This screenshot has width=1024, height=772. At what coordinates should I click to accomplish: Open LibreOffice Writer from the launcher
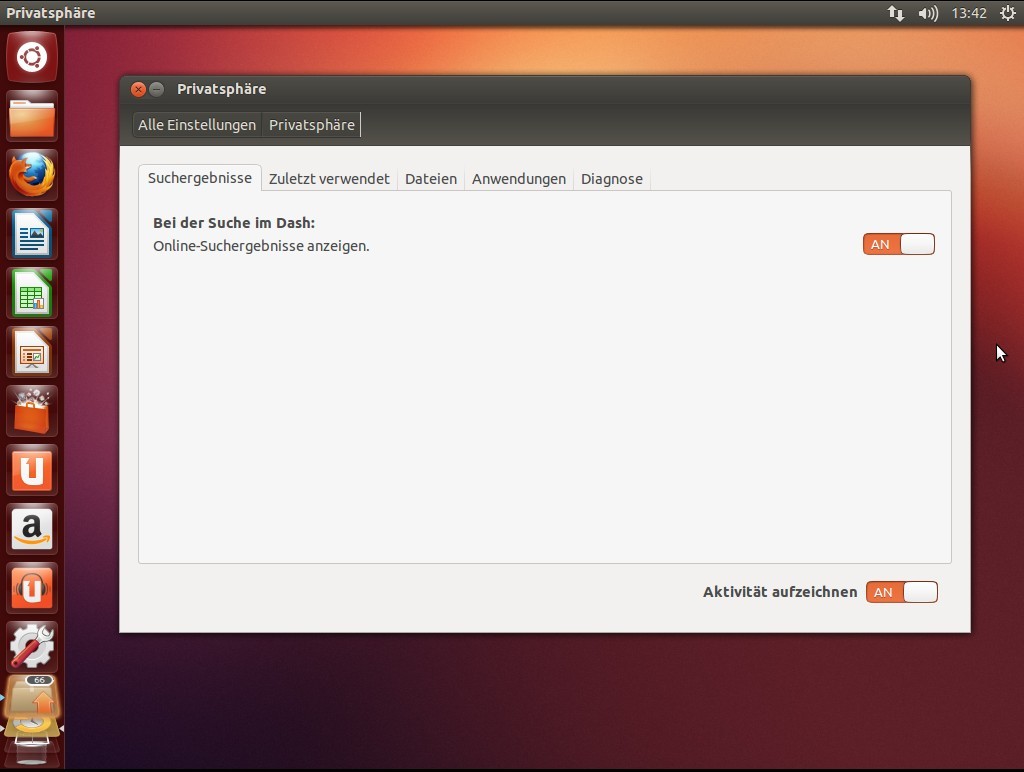coord(32,234)
